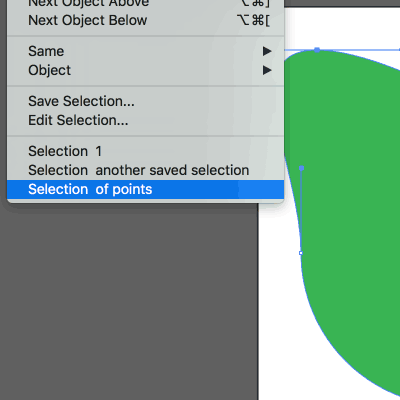
Task: Open the Same submenu
Action: point(145,51)
